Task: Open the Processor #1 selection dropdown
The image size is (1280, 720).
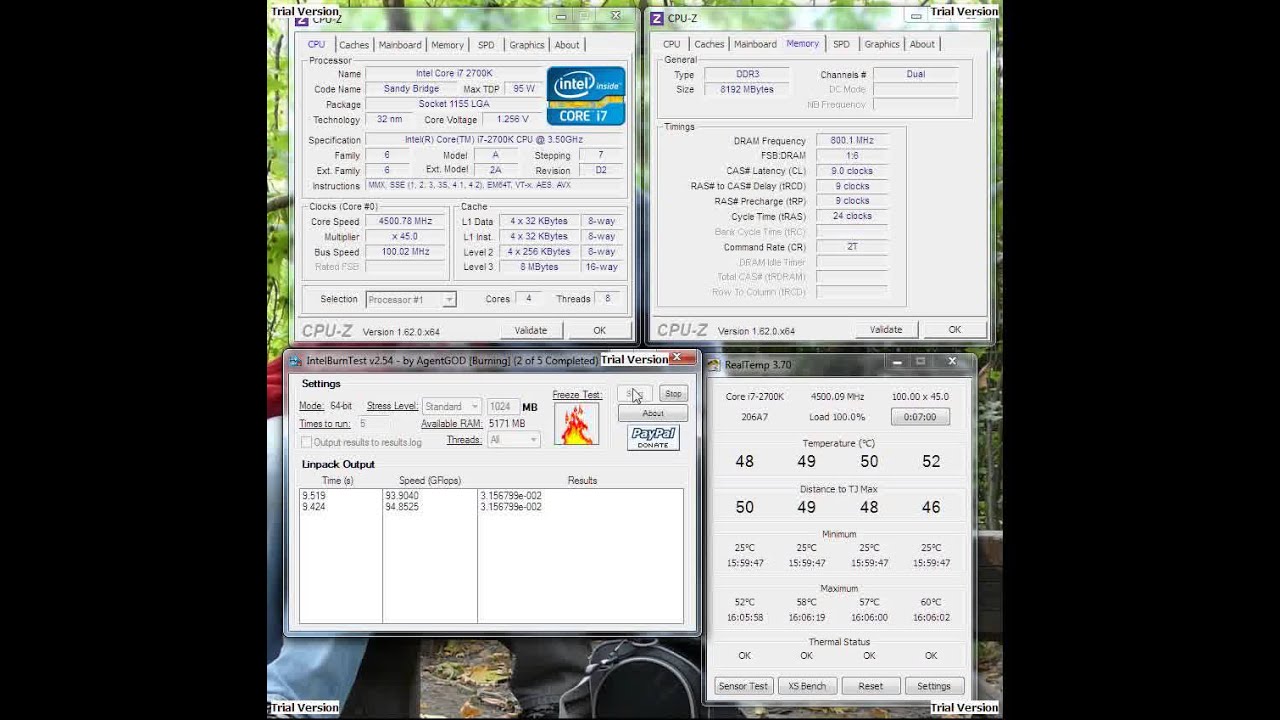Action: (x=411, y=299)
